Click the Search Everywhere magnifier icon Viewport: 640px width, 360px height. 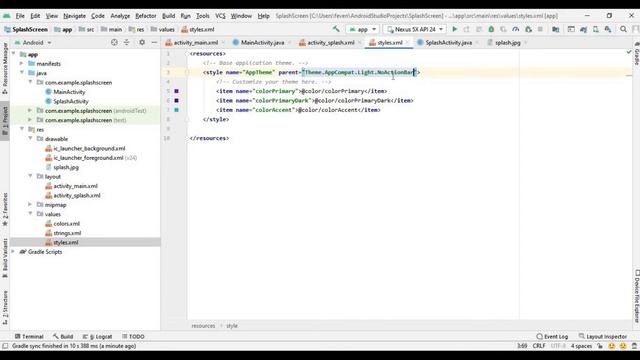coord(623,29)
